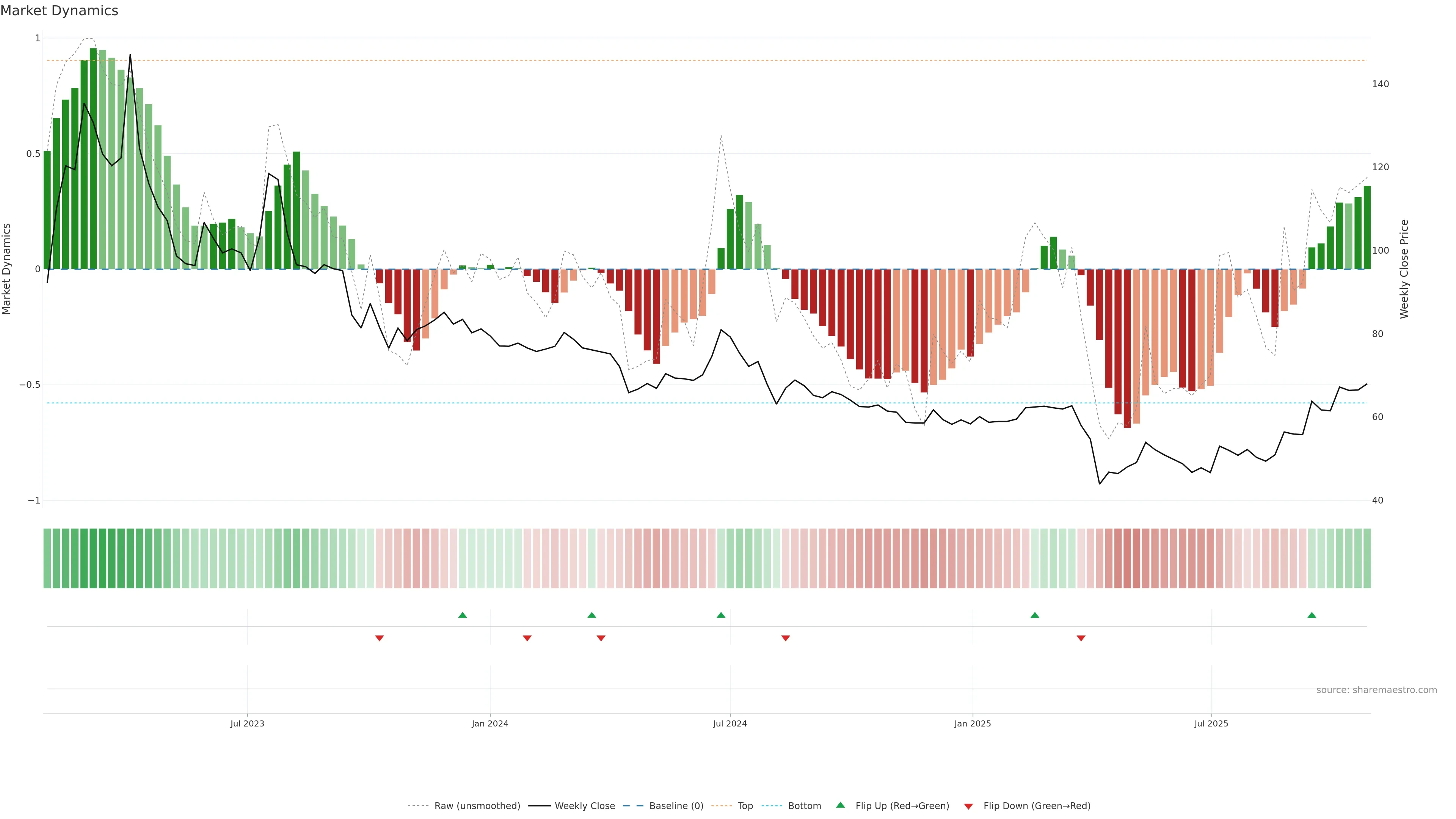This screenshot has width=1456, height=819.
Task: Click the source: sharemaestro.com text
Action: (1376, 690)
